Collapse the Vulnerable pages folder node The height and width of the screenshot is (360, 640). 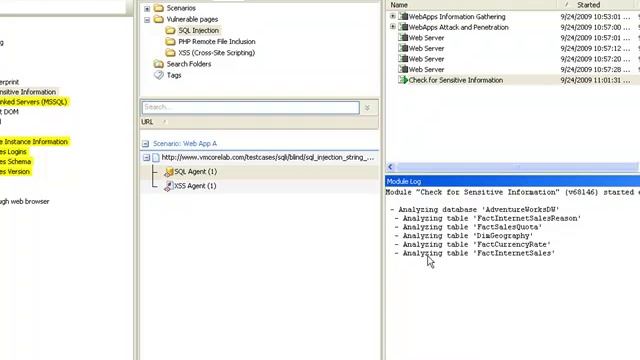[147, 20]
